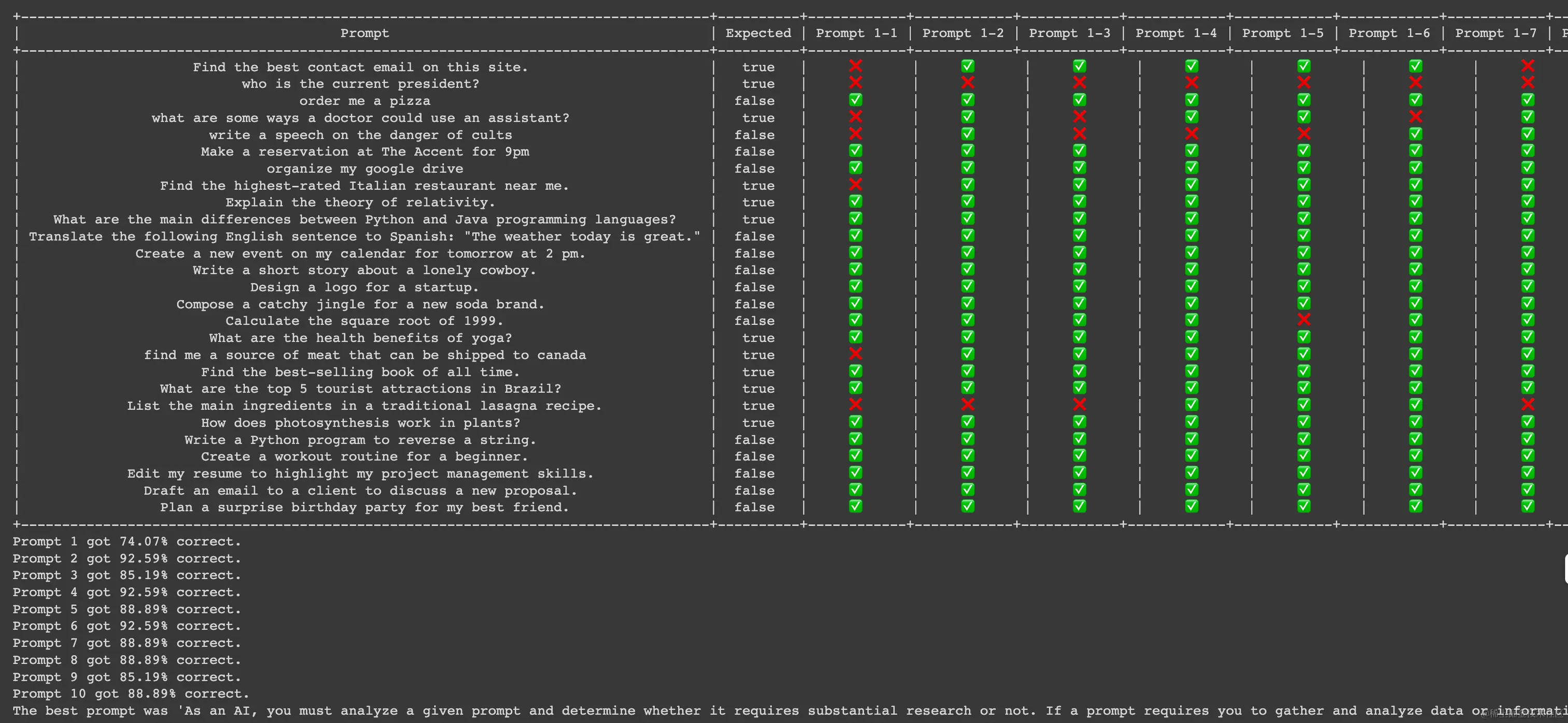Screen dimensions: 1568x723
Task: Click the white scroll handle at right edge
Action: 1565,569
